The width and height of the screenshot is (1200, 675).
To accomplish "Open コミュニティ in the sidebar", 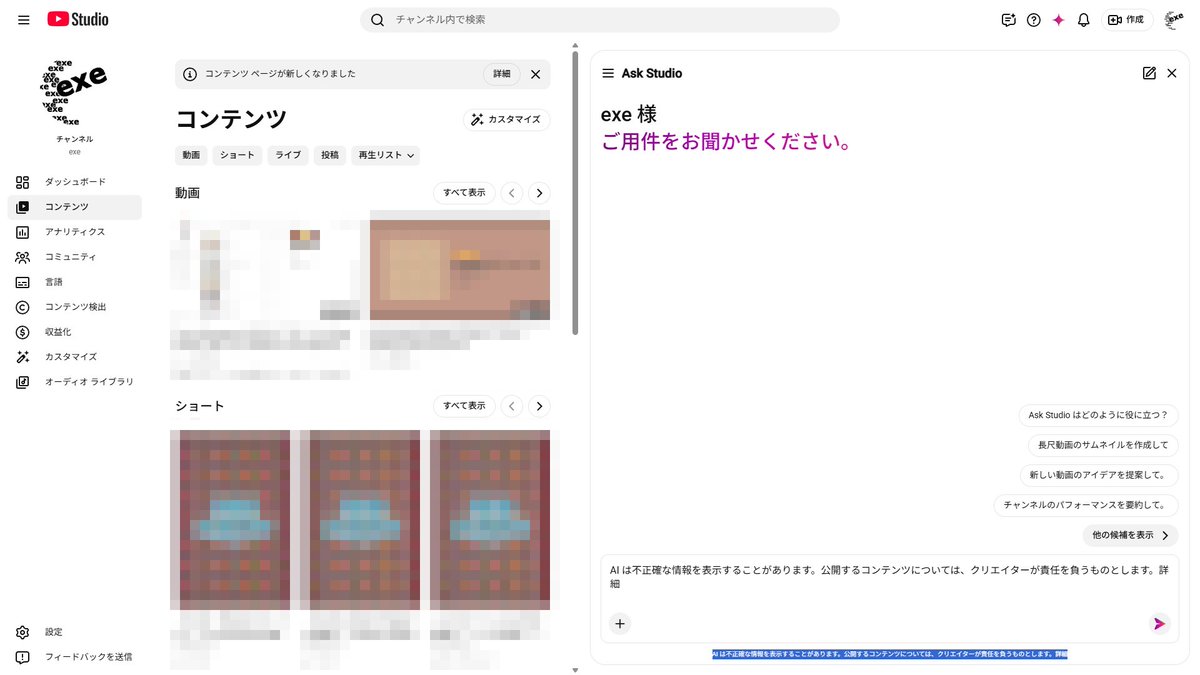I will (x=75, y=257).
